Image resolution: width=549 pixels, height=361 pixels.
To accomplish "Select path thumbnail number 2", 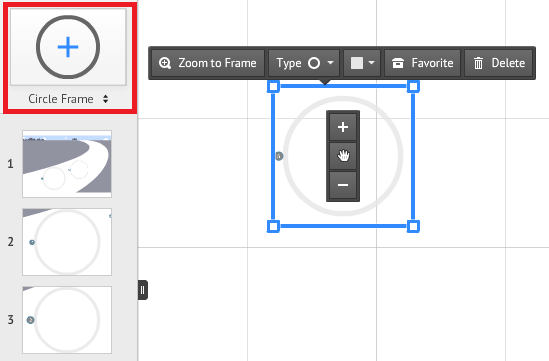I will [67, 242].
